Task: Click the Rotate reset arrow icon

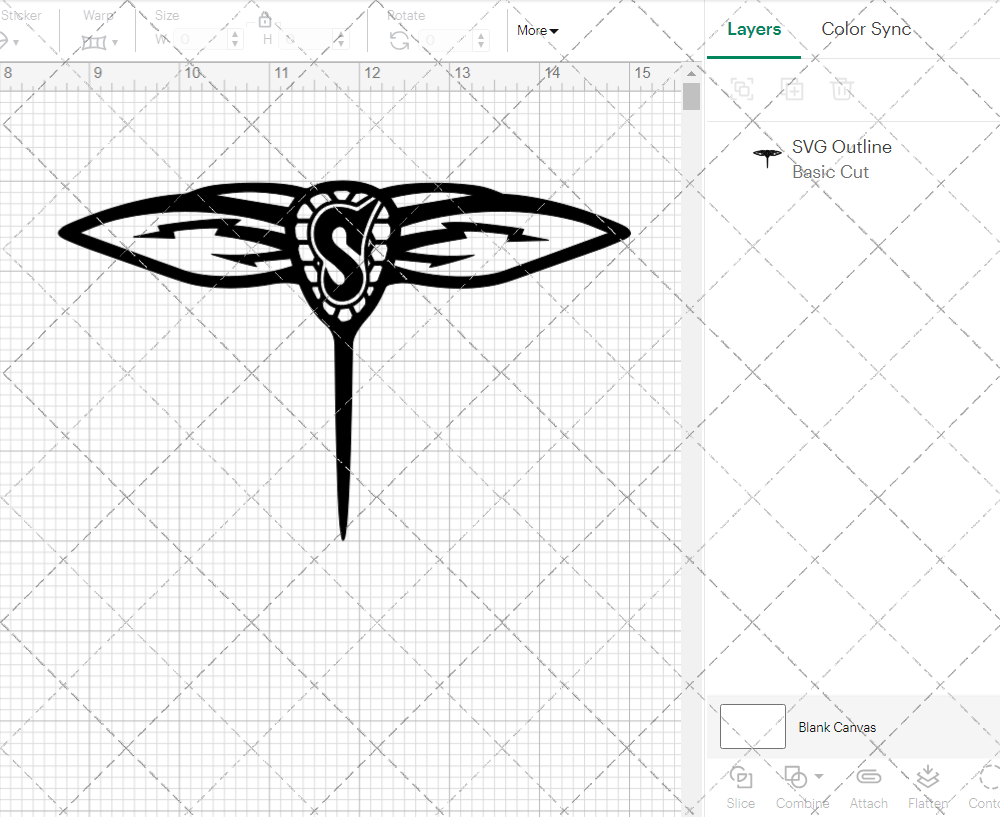Action: [x=397, y=41]
